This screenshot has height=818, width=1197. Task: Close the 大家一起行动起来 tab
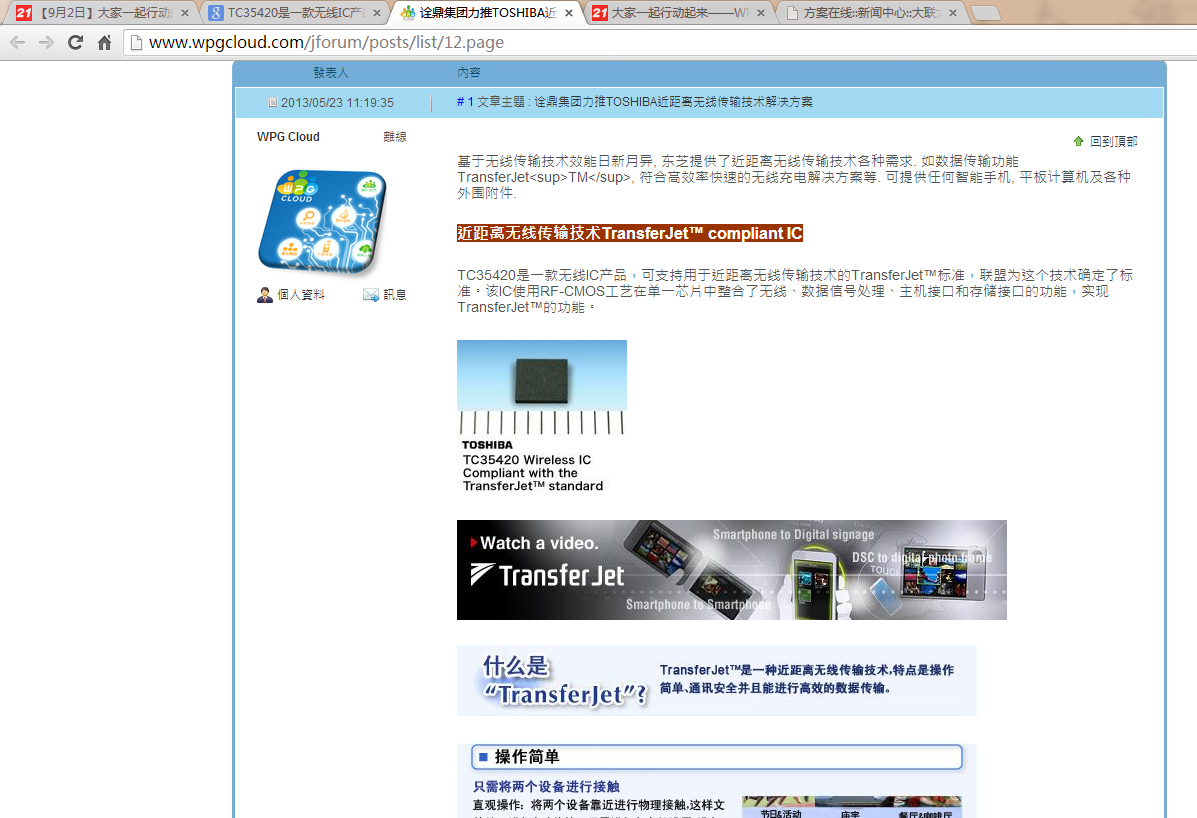[x=760, y=13]
